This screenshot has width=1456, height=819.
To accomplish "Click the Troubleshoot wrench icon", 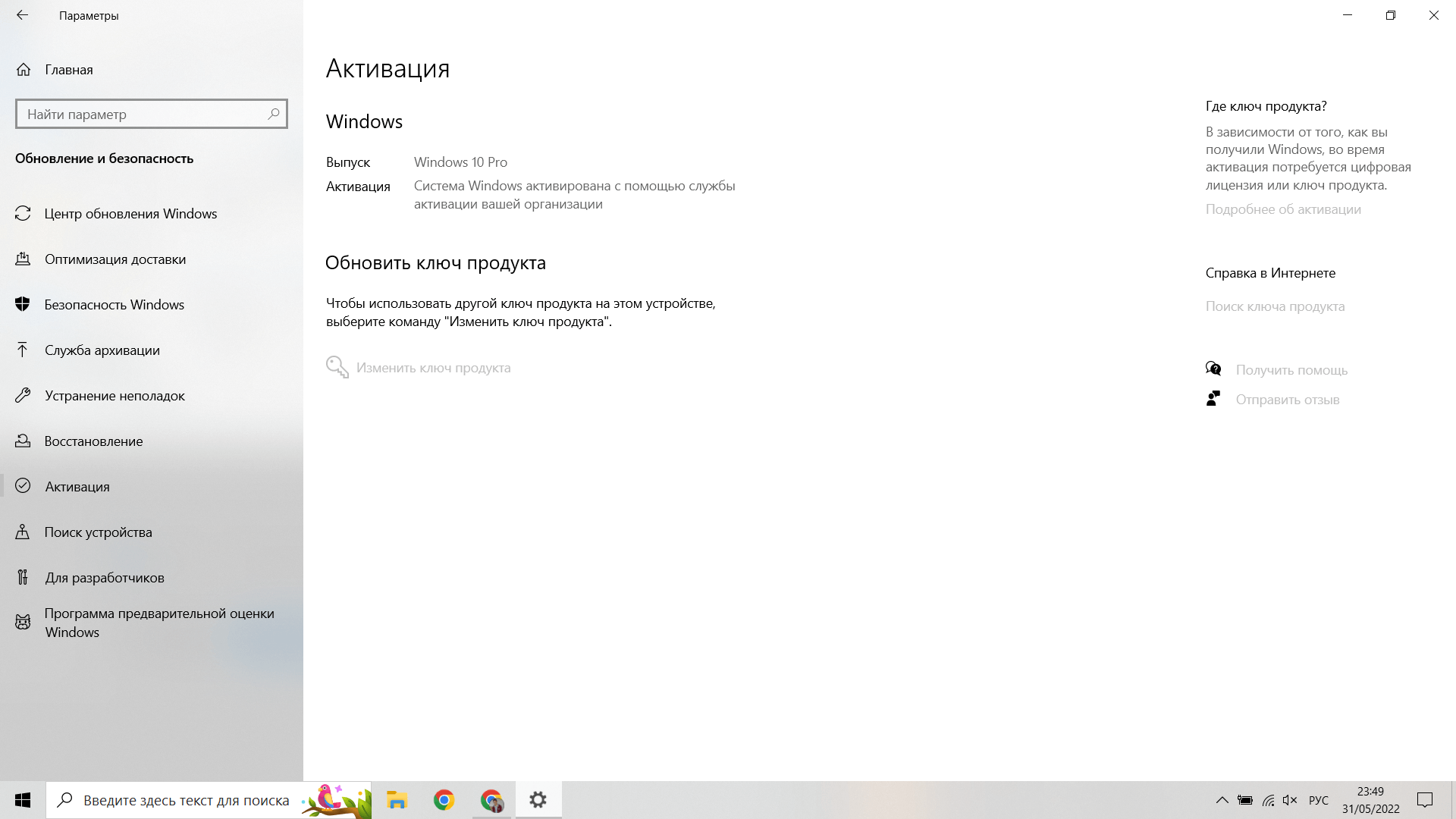I will (23, 396).
